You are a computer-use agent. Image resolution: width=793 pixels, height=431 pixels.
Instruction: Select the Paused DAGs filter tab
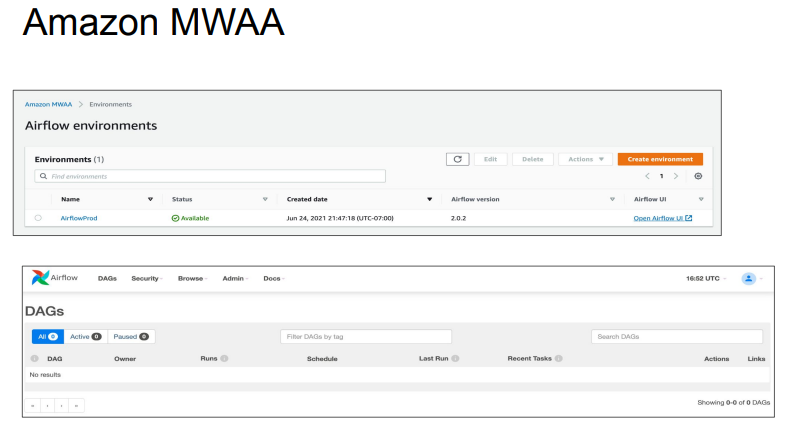coord(131,336)
